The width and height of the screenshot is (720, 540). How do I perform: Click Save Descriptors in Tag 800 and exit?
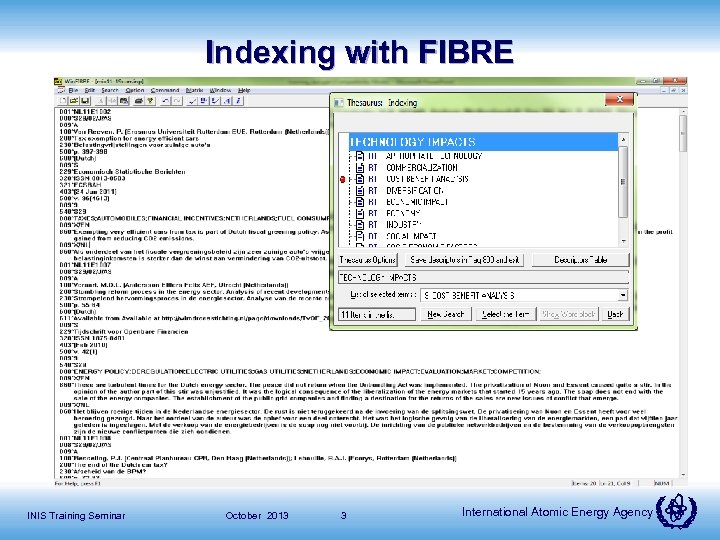pos(464,260)
